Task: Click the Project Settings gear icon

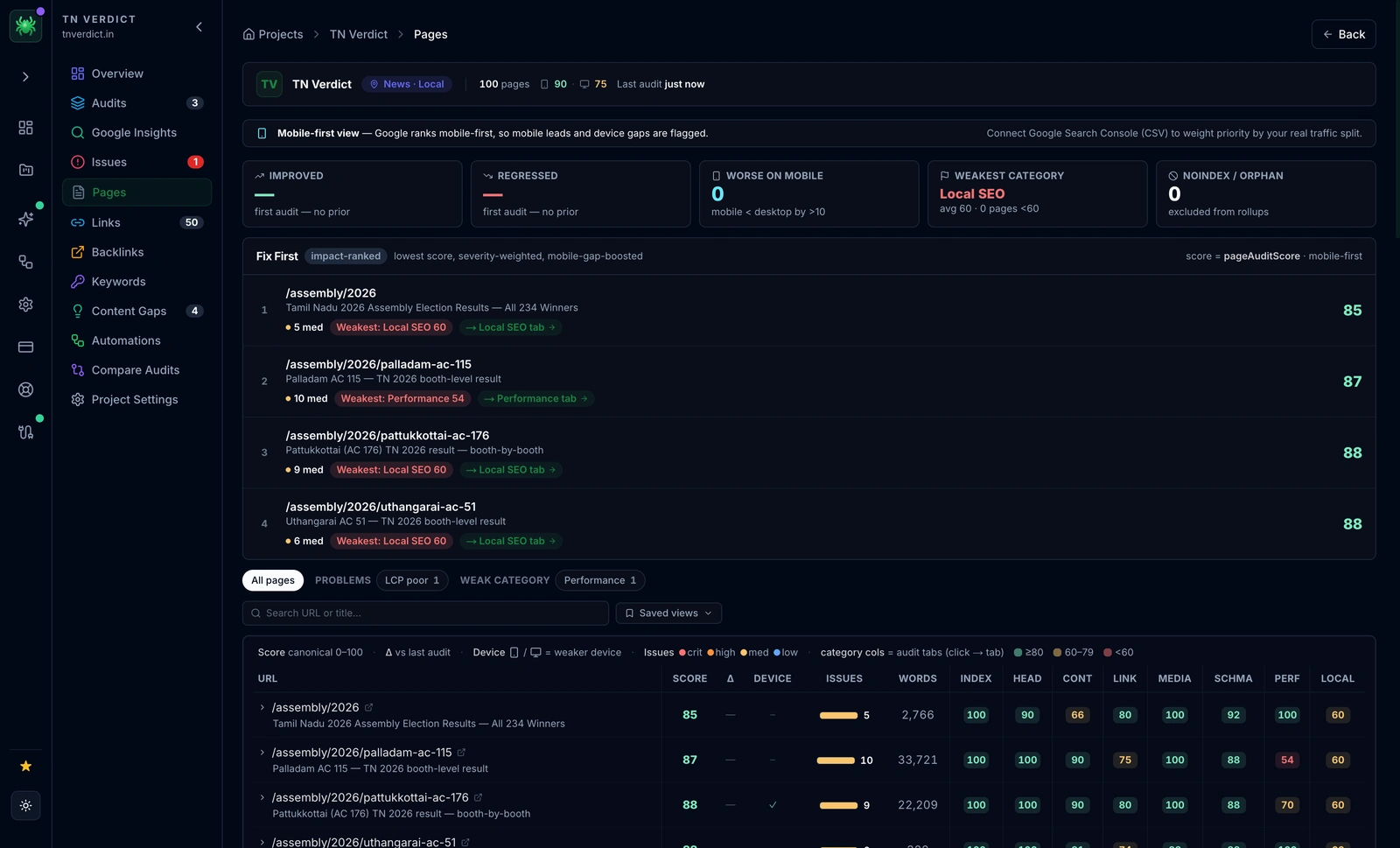Action: pos(78,400)
